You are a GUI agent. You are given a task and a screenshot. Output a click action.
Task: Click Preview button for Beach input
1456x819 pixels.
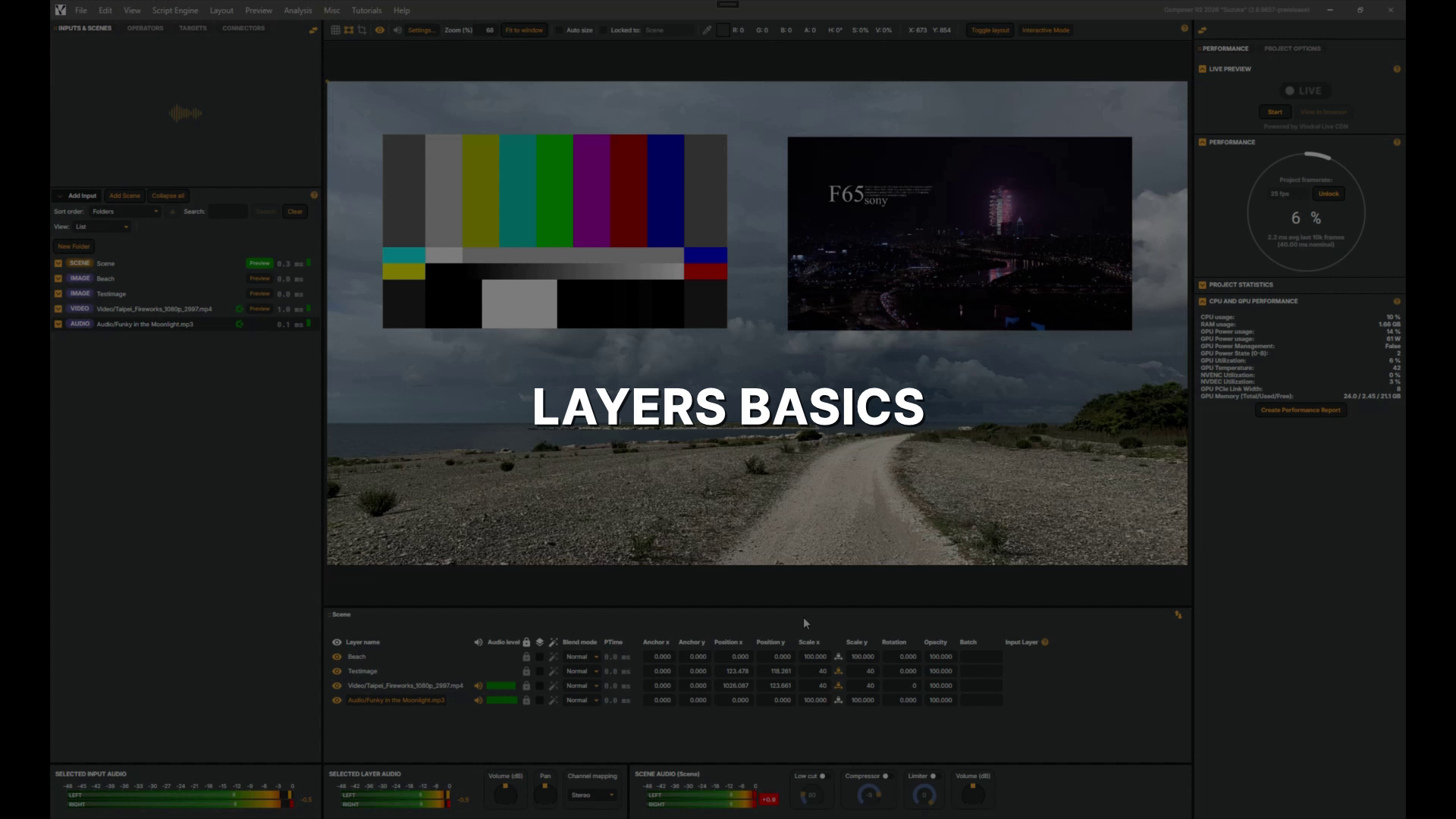click(x=259, y=278)
